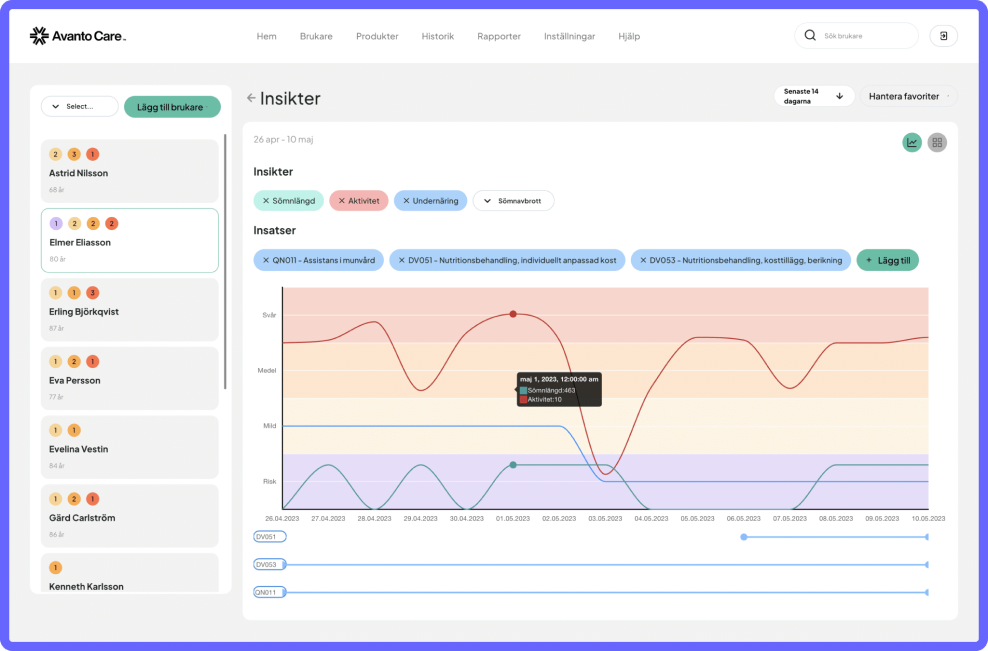Switch to grid view icon
Screen dimensions: 988x651
pyautogui.click(x=937, y=142)
